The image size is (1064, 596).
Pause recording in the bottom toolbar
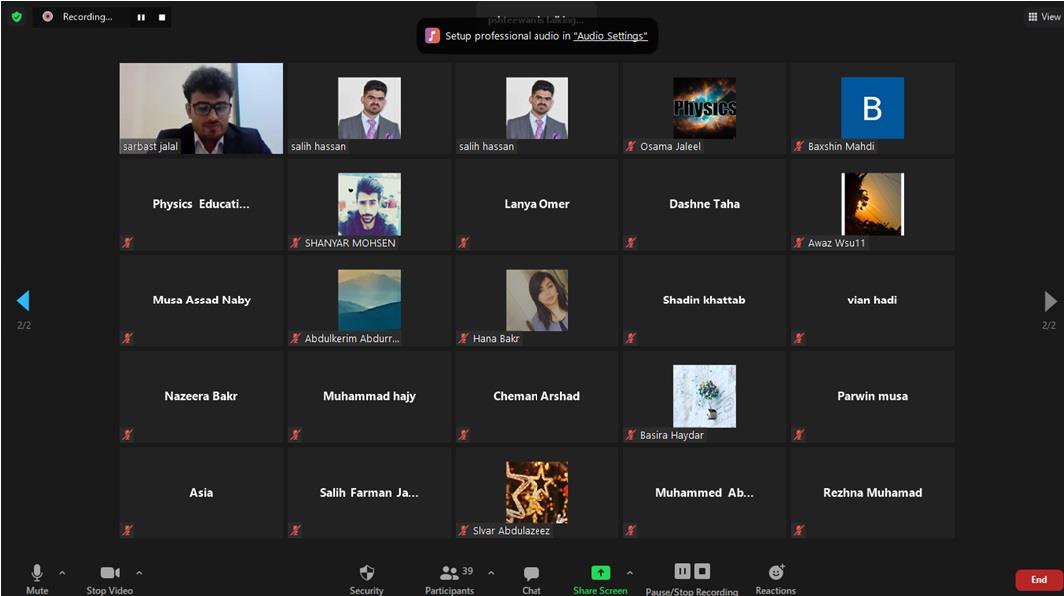point(682,571)
